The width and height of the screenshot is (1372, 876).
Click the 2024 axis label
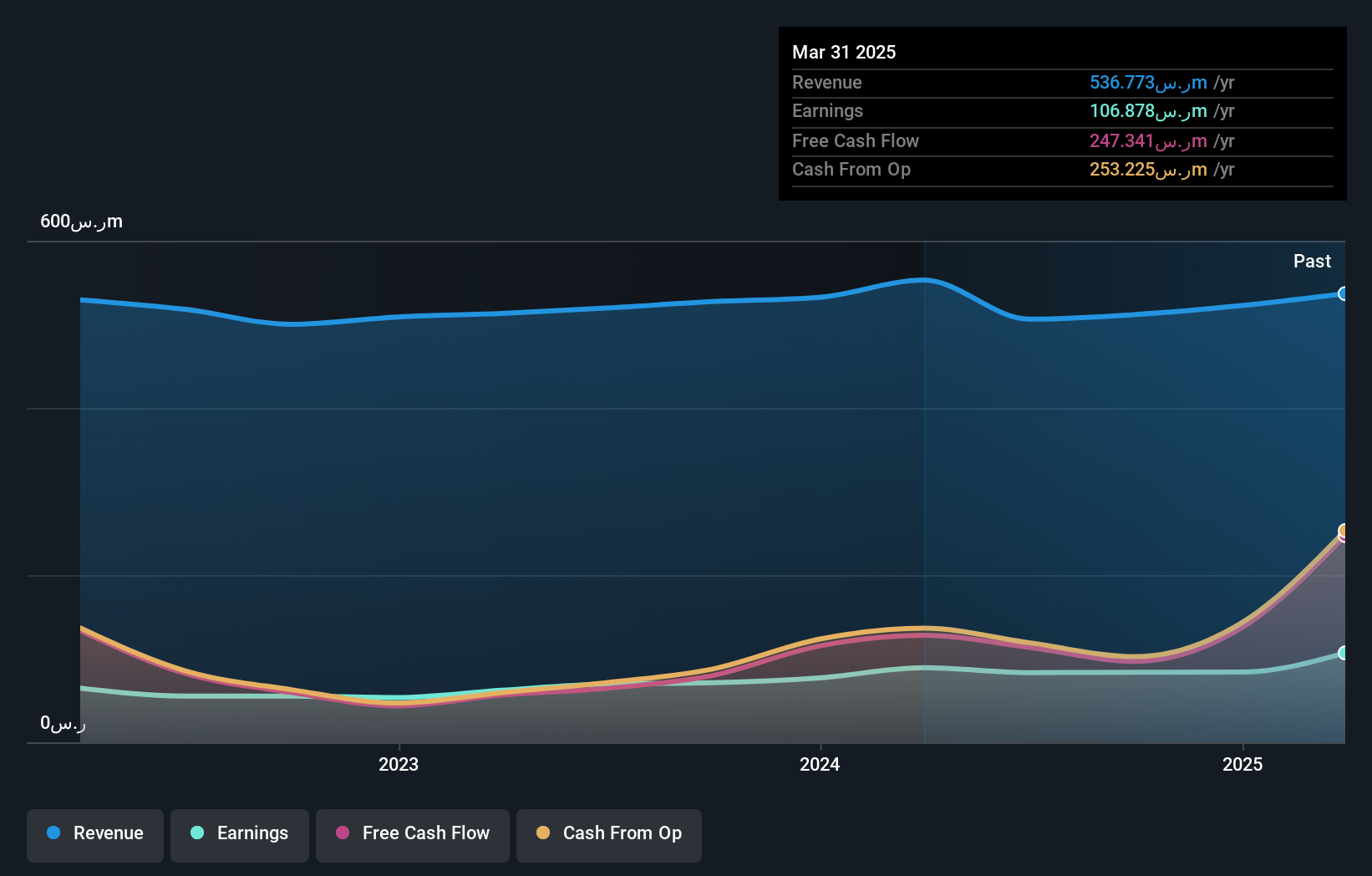pos(820,764)
